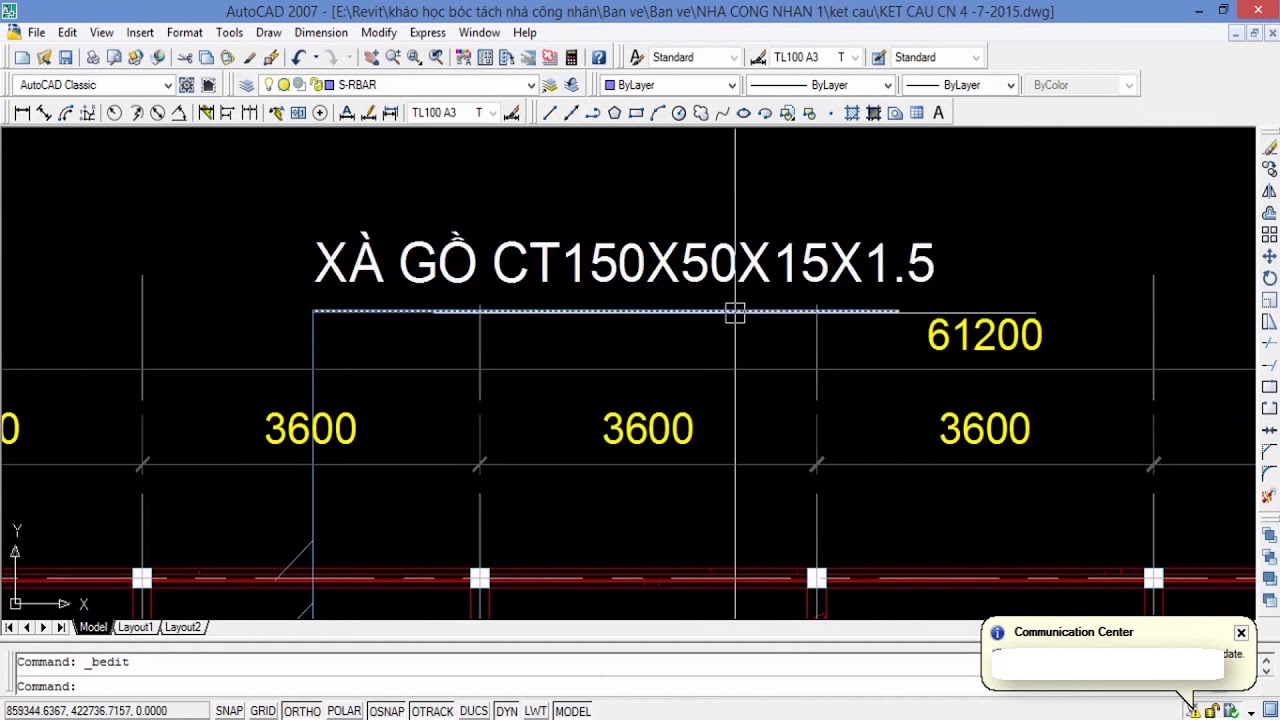Expand the AutoCAD Classic workspace dropdown
This screenshot has height=720, width=1280.
point(168,85)
